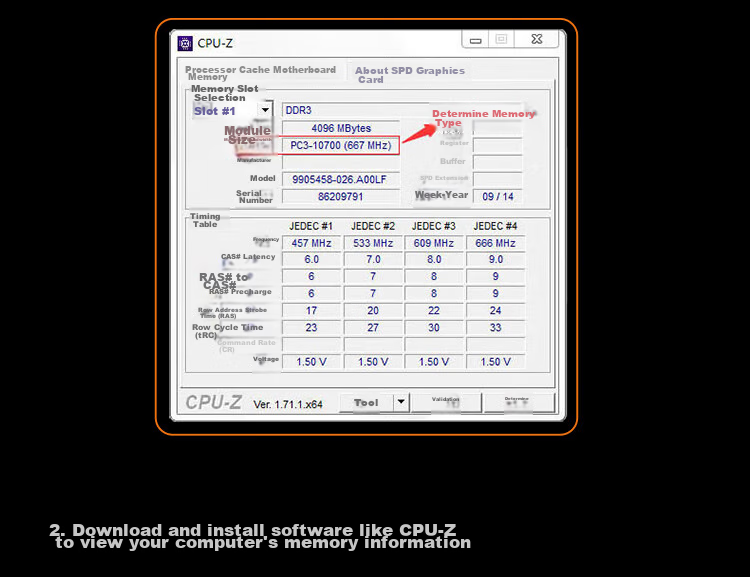Click Row Cycle Time value 33
Screen dimensions: 750x577
pyautogui.click(x=496, y=328)
